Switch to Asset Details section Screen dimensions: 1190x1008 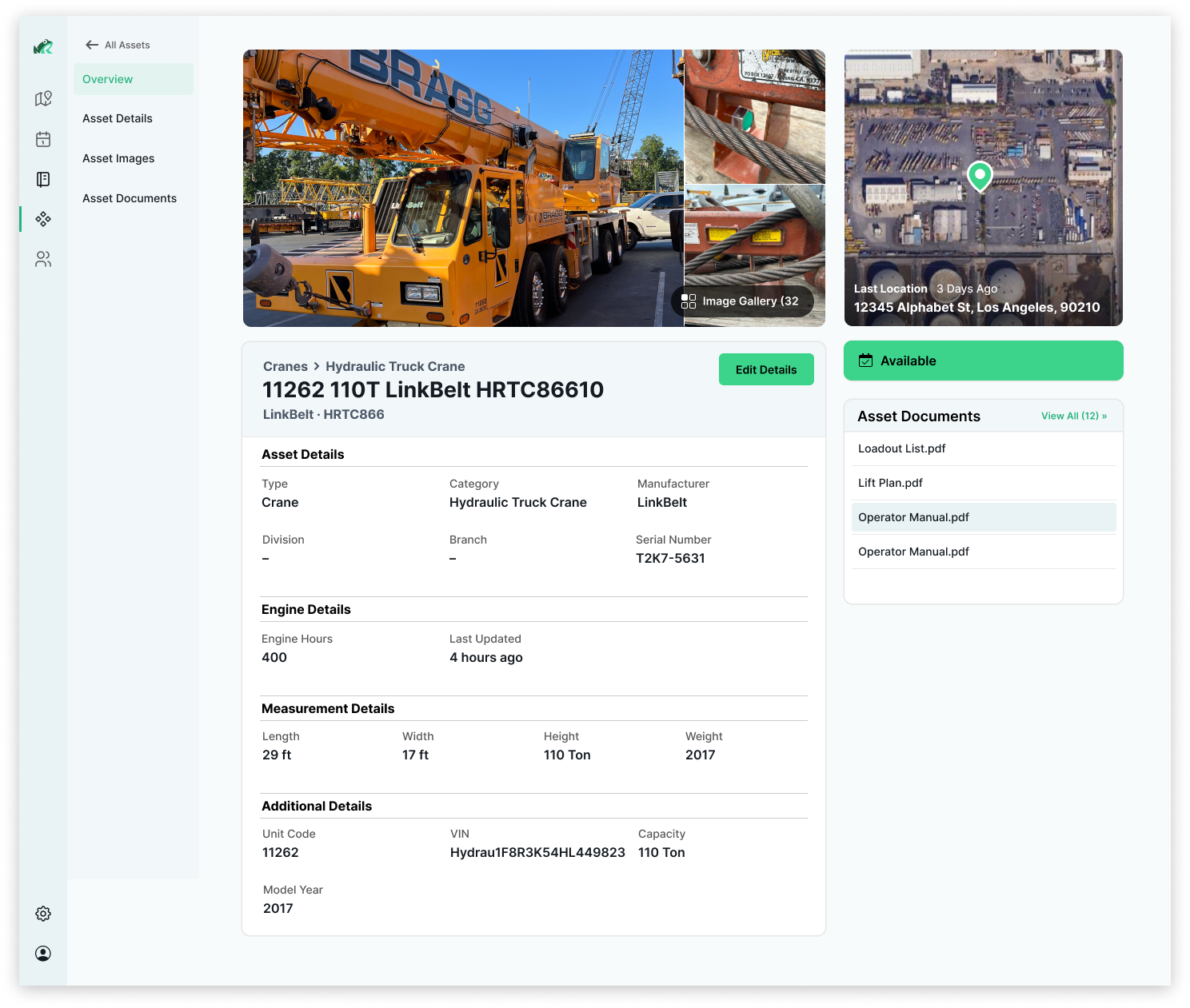(118, 118)
